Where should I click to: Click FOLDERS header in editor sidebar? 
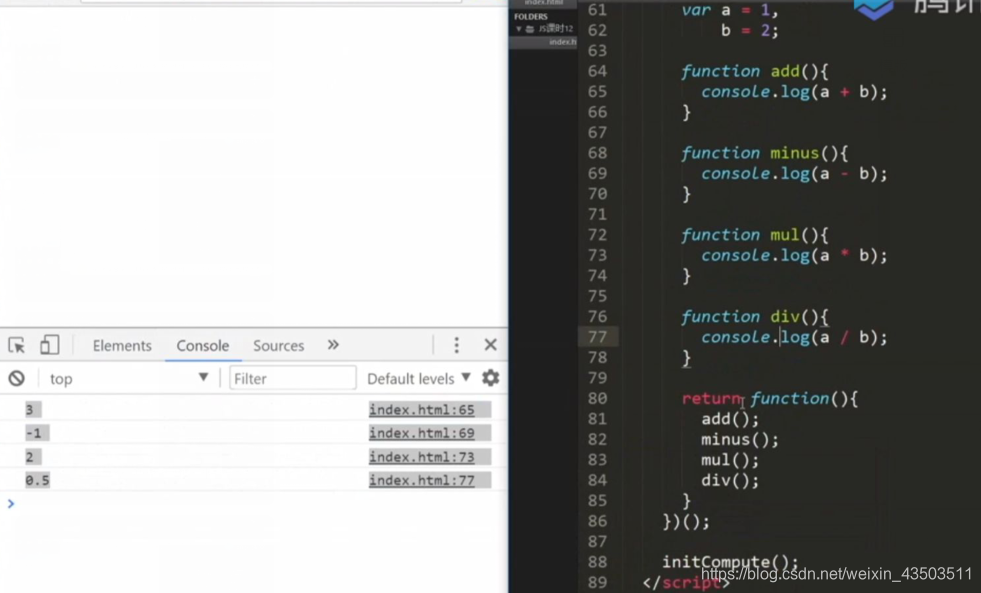[531, 17]
